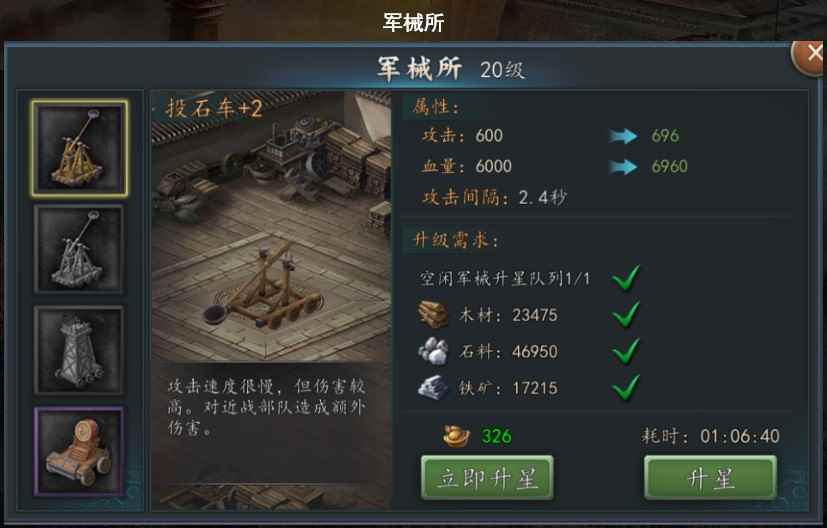
Task: Click the iron ore resource icon
Action: click(x=433, y=388)
